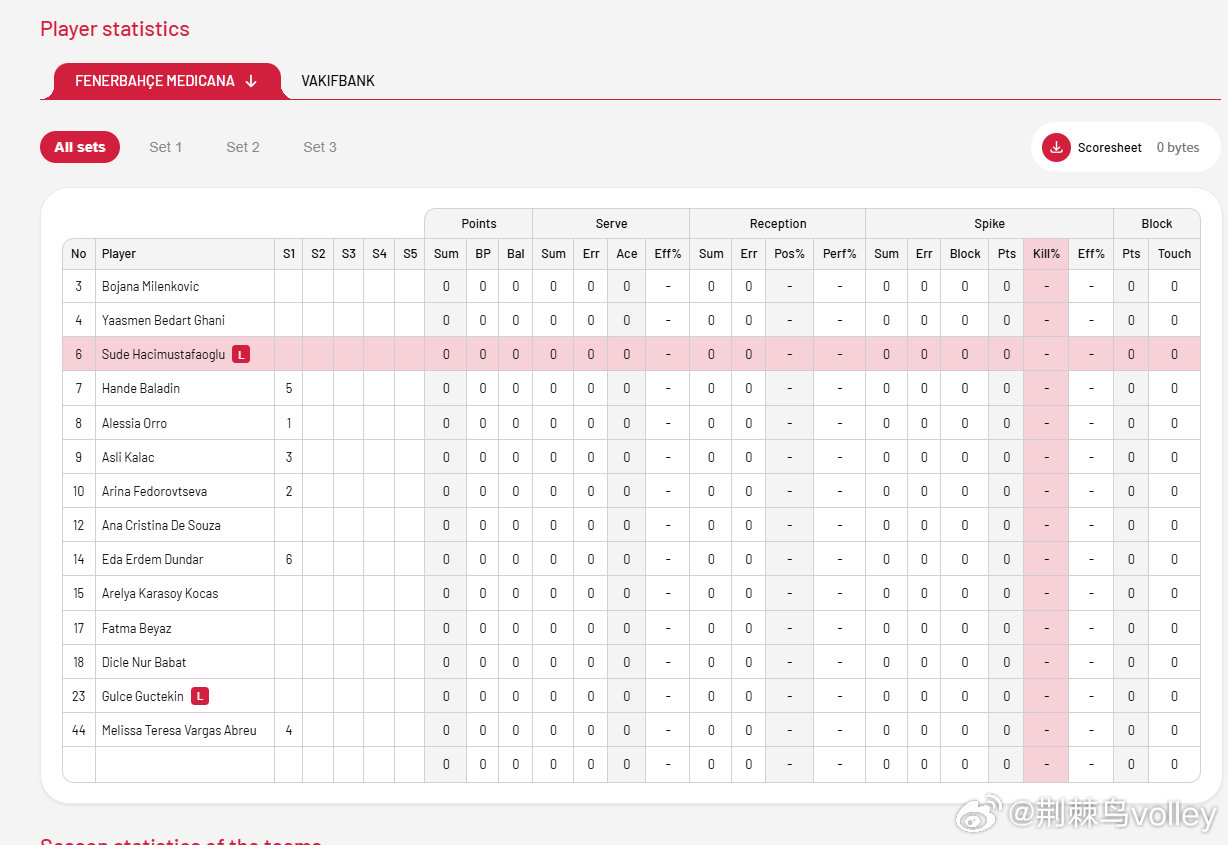Click the Spike group header

(990, 224)
